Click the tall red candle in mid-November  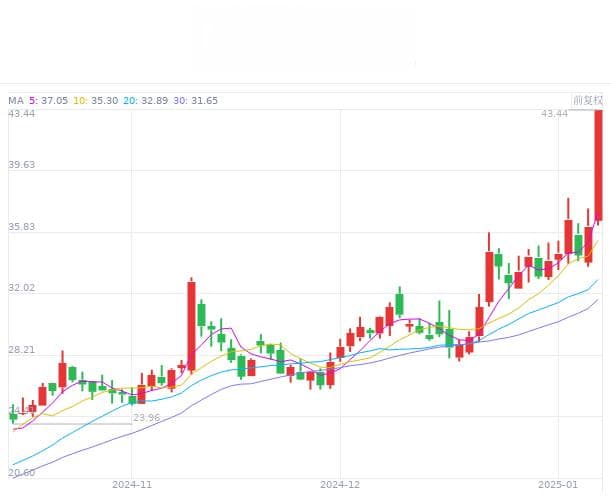[191, 326]
